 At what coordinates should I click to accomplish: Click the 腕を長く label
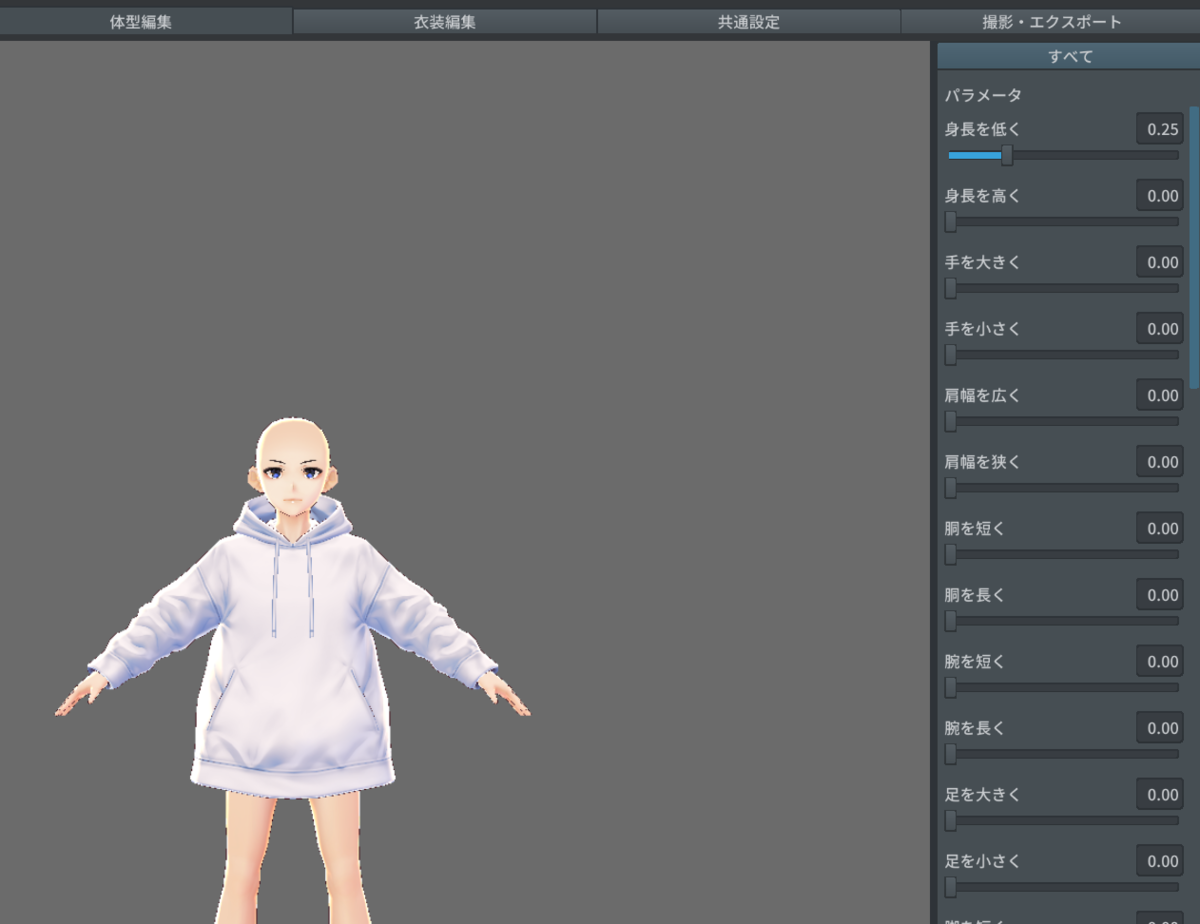click(x=975, y=728)
